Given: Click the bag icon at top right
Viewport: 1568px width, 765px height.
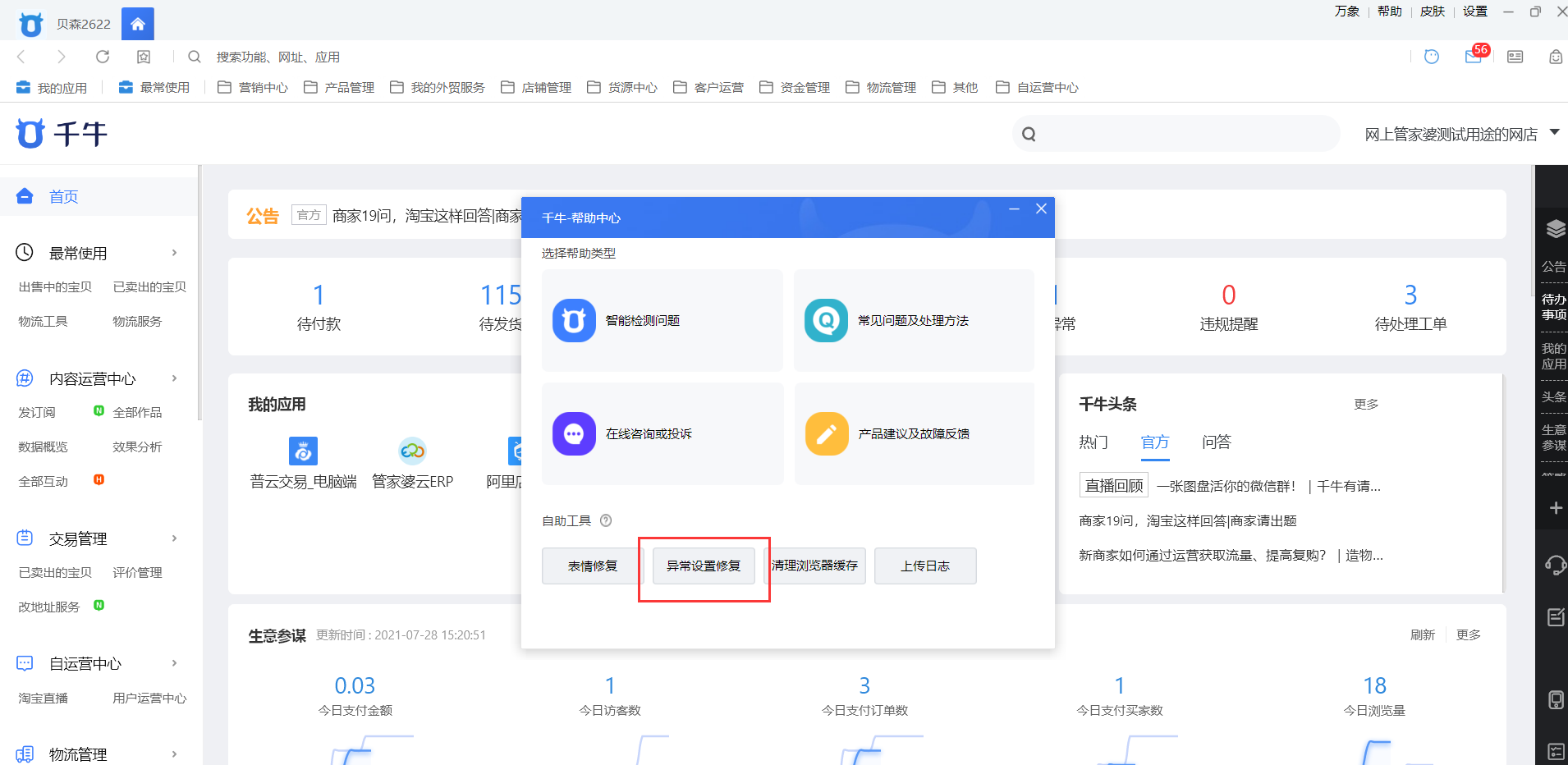Looking at the screenshot, I should 1556,57.
